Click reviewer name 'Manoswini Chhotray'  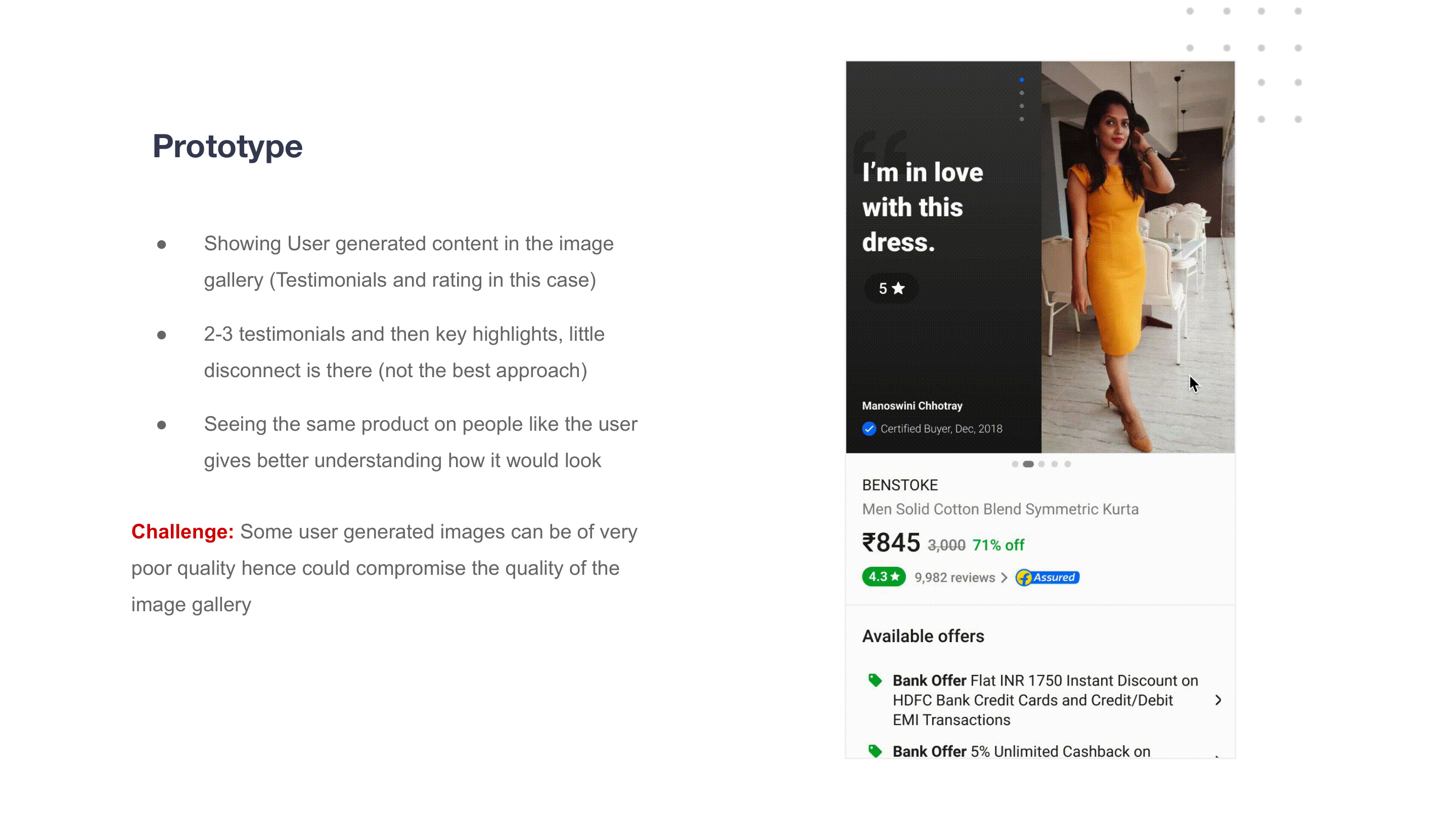pyautogui.click(x=912, y=405)
